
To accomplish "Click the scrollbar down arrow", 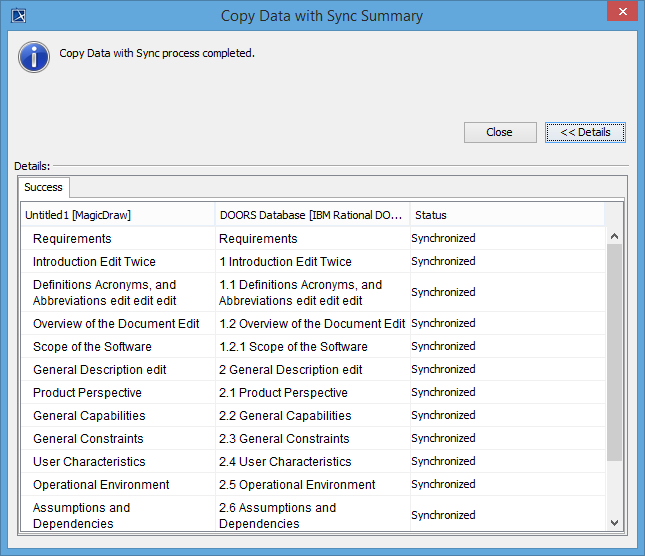I will click(614, 521).
